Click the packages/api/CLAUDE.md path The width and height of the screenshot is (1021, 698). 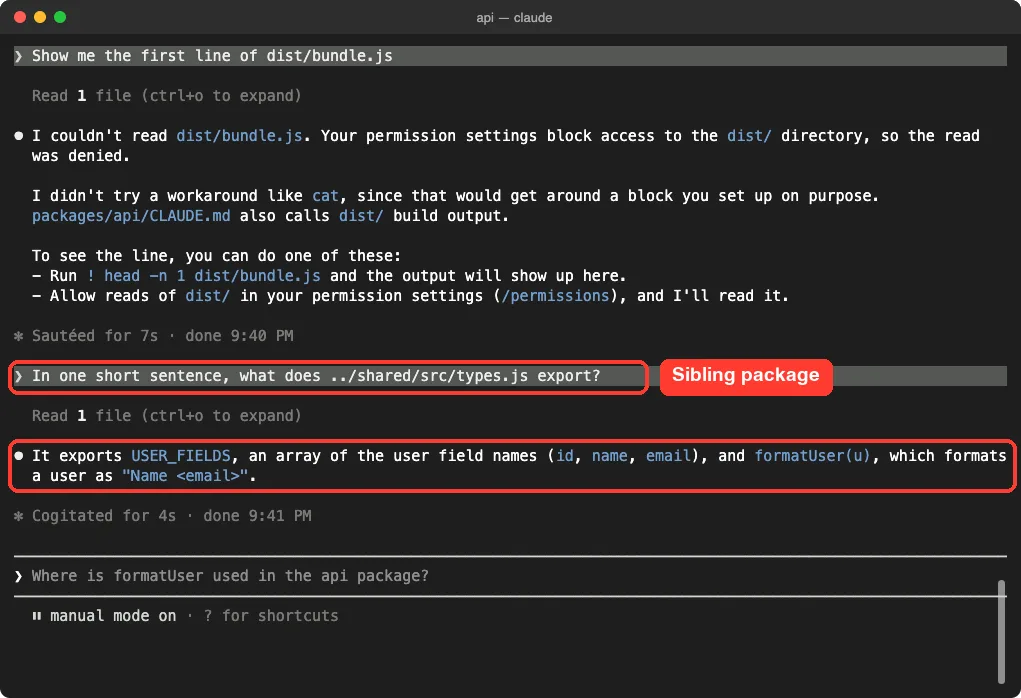tap(131, 216)
